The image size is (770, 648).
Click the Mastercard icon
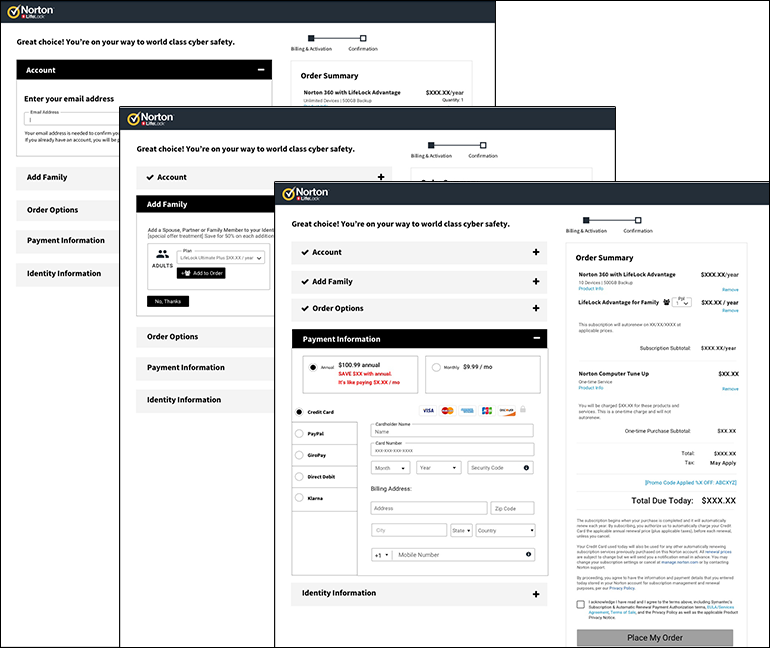pyautogui.click(x=447, y=410)
